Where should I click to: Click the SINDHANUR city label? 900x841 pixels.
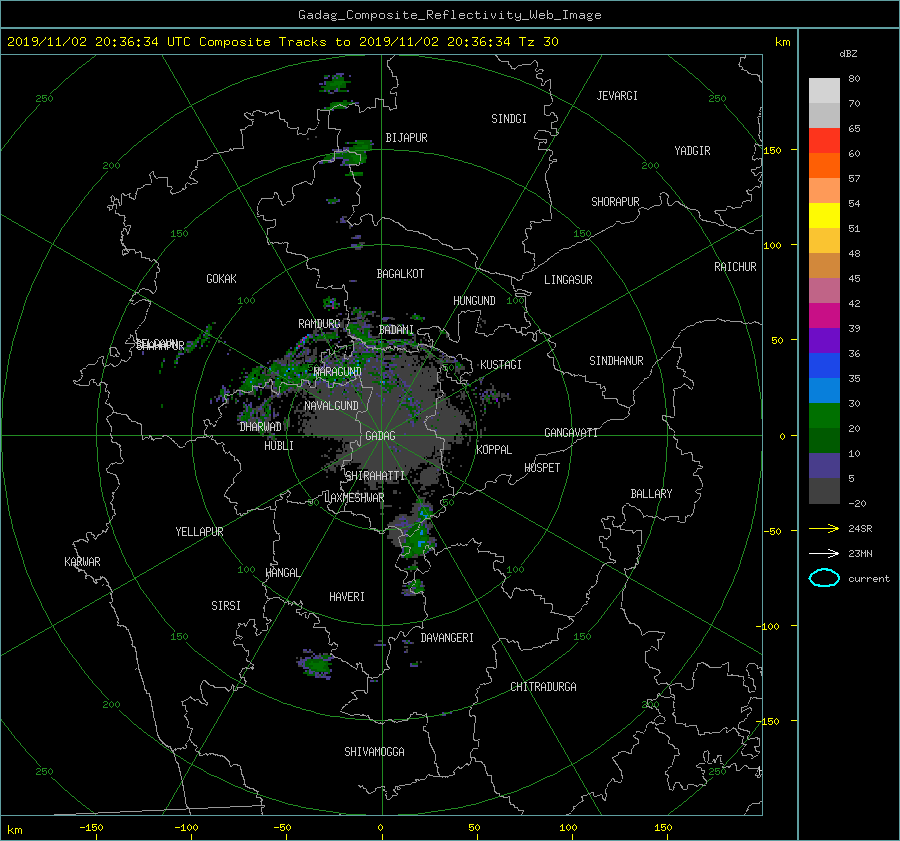coord(616,361)
